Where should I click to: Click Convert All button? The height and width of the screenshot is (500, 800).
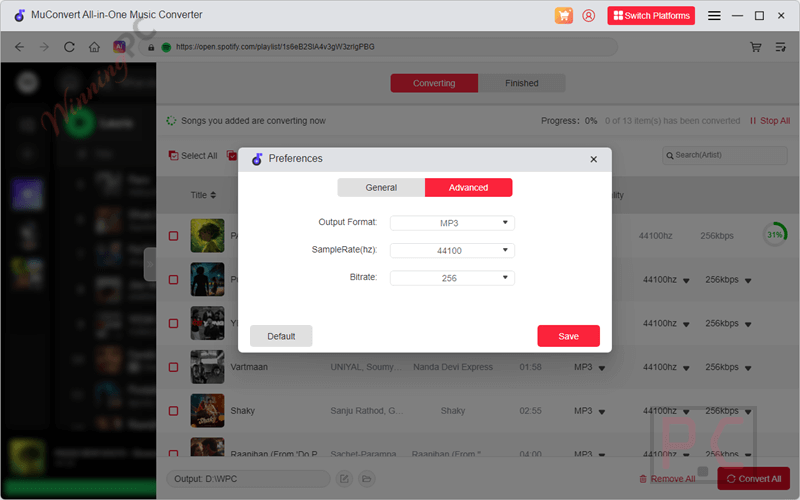tap(754, 479)
